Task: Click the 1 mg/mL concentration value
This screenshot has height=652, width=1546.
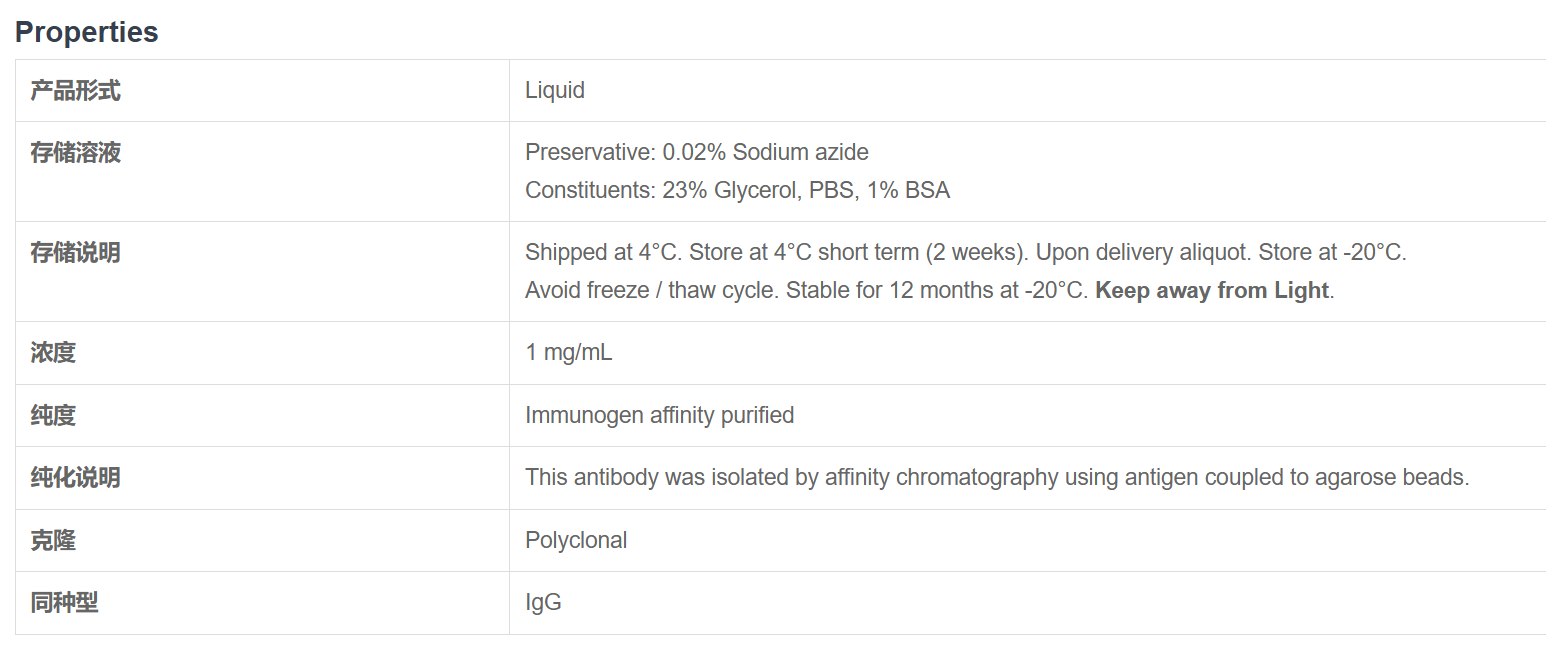Action: point(569,352)
